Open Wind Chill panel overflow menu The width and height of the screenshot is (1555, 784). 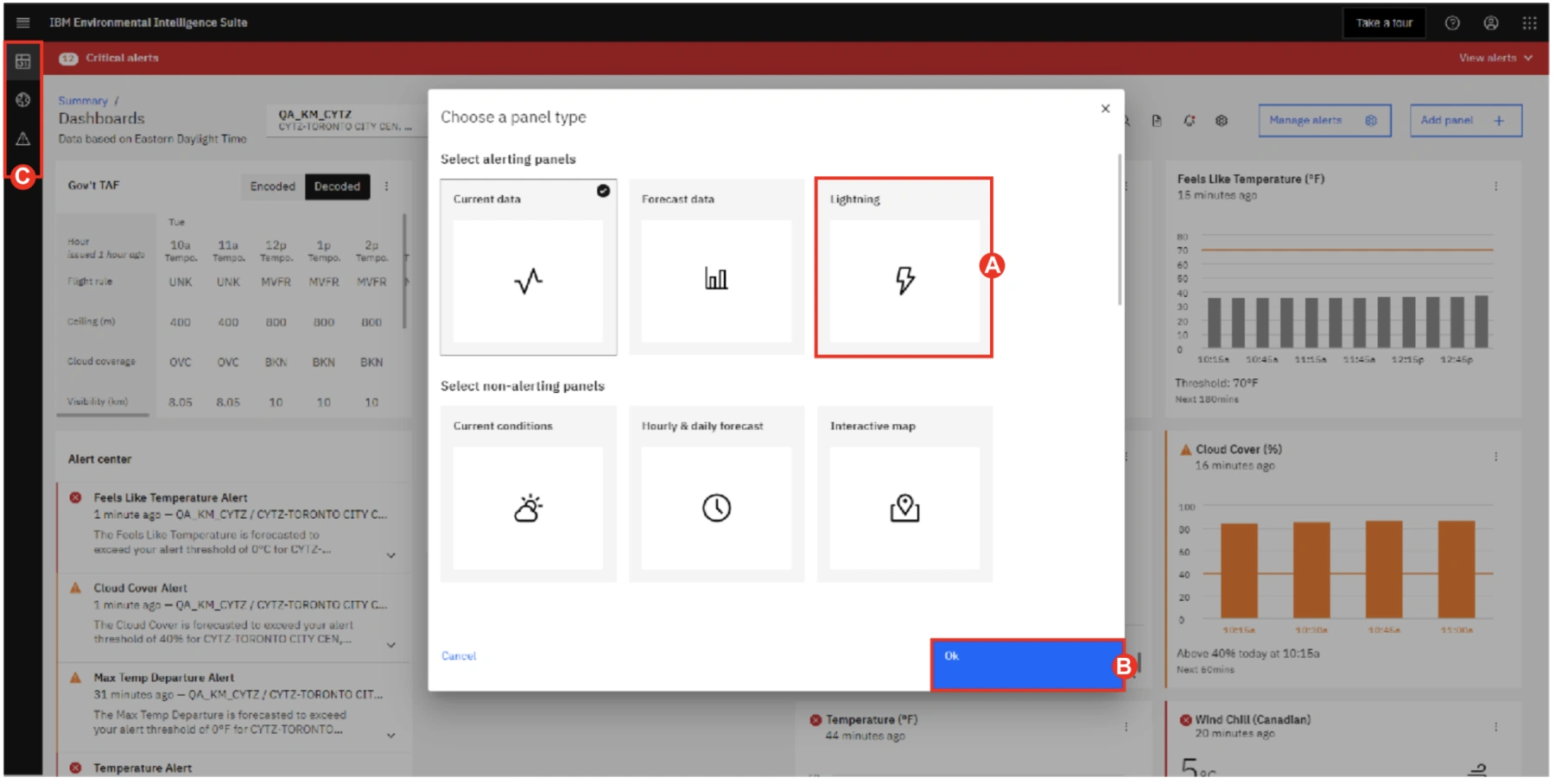[x=1495, y=727]
